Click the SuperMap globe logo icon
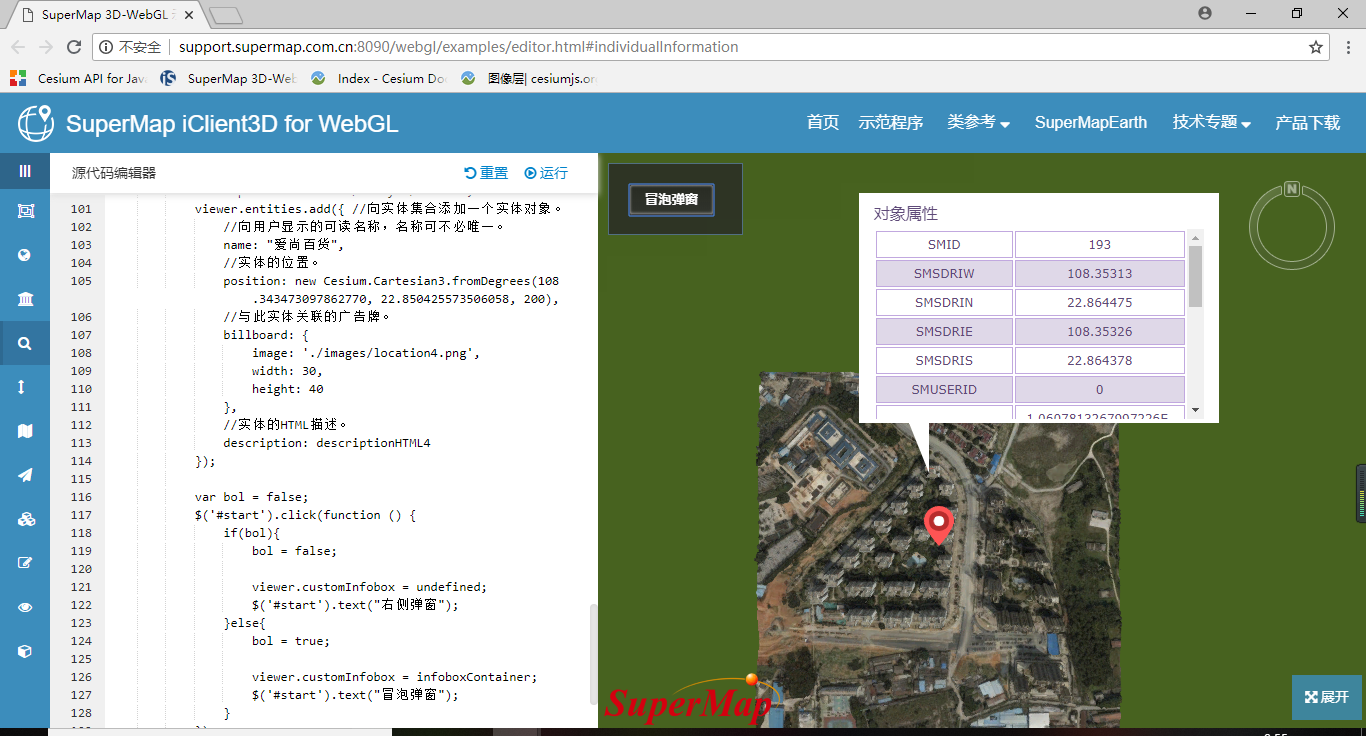The height and width of the screenshot is (736, 1366). click(36, 123)
